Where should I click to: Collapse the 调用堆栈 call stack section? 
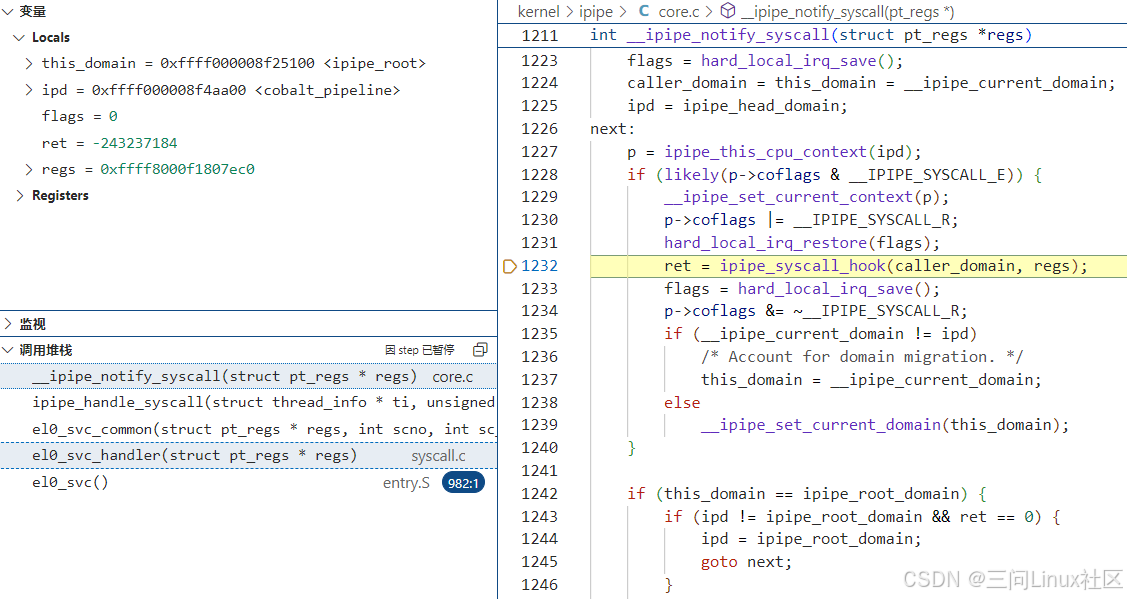tap(8, 350)
